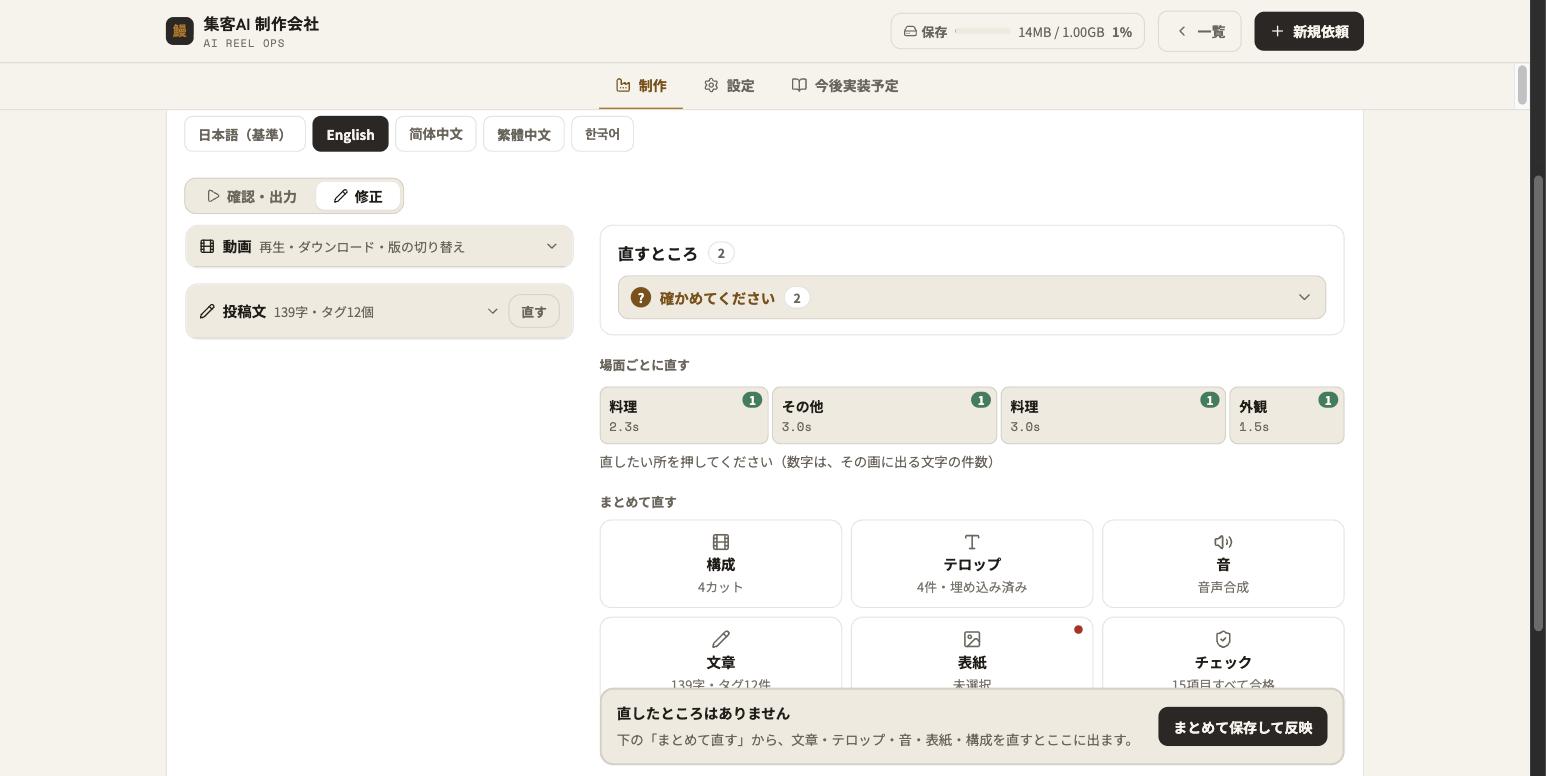Select the first 料理 scene of 2.3s

684,416
